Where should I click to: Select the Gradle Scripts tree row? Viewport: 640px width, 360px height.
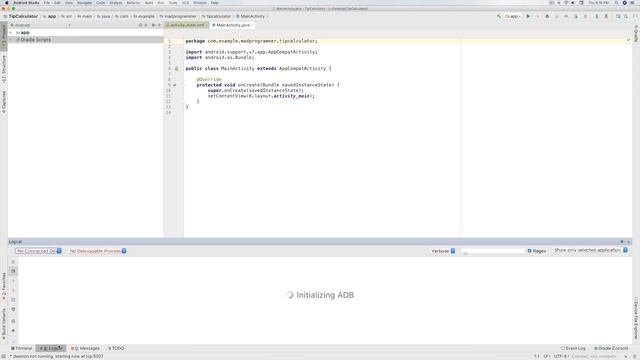pyautogui.click(x=86, y=40)
